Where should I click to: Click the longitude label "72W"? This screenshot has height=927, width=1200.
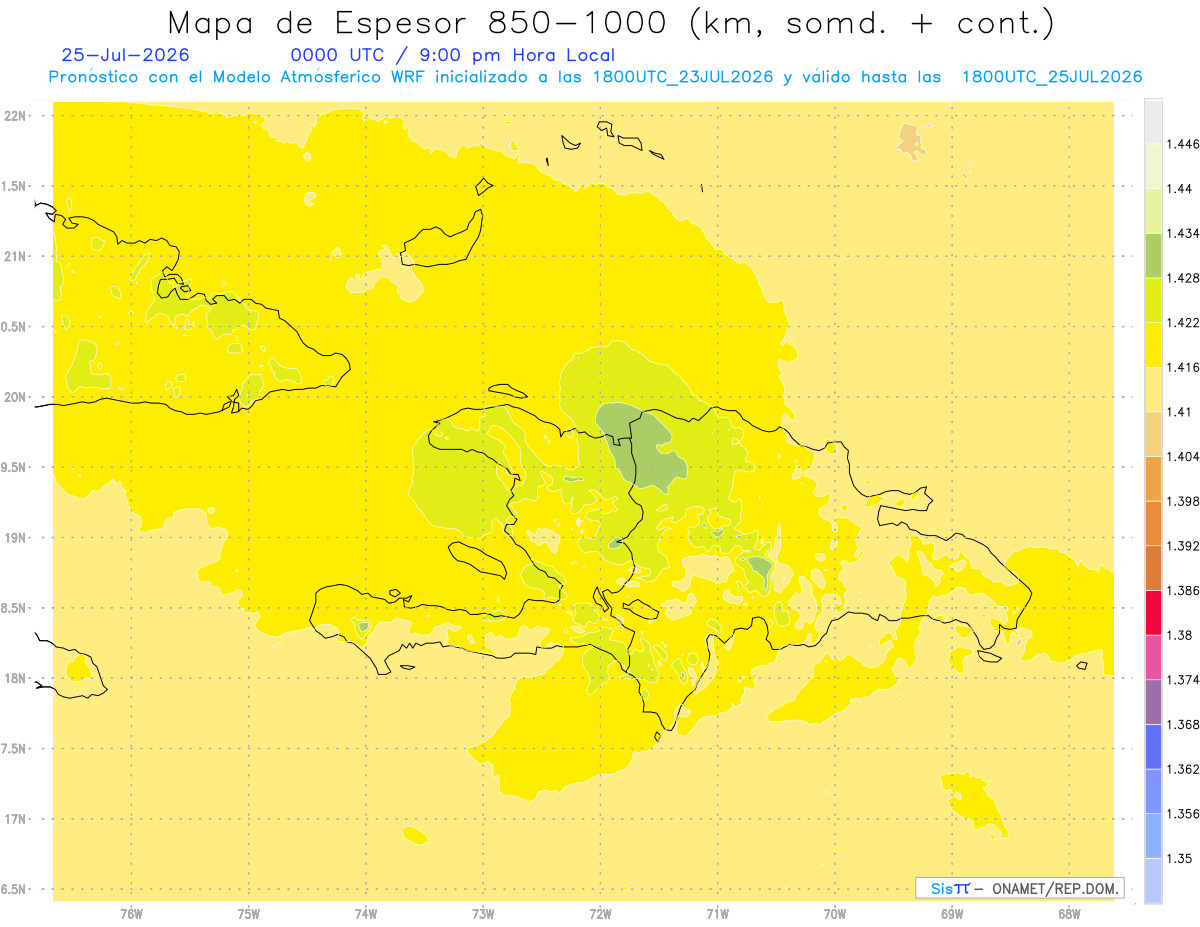[x=600, y=914]
